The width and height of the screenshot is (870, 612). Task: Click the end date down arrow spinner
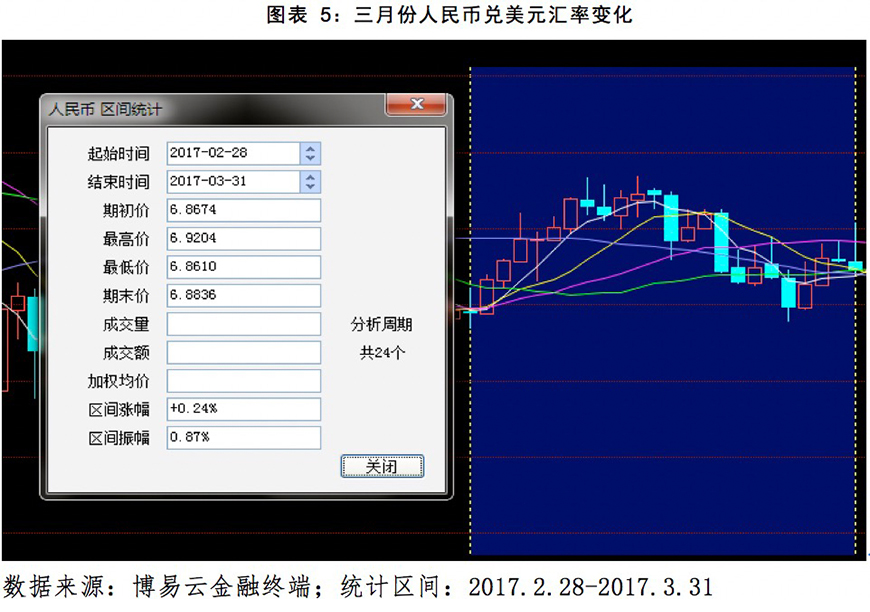point(311,187)
